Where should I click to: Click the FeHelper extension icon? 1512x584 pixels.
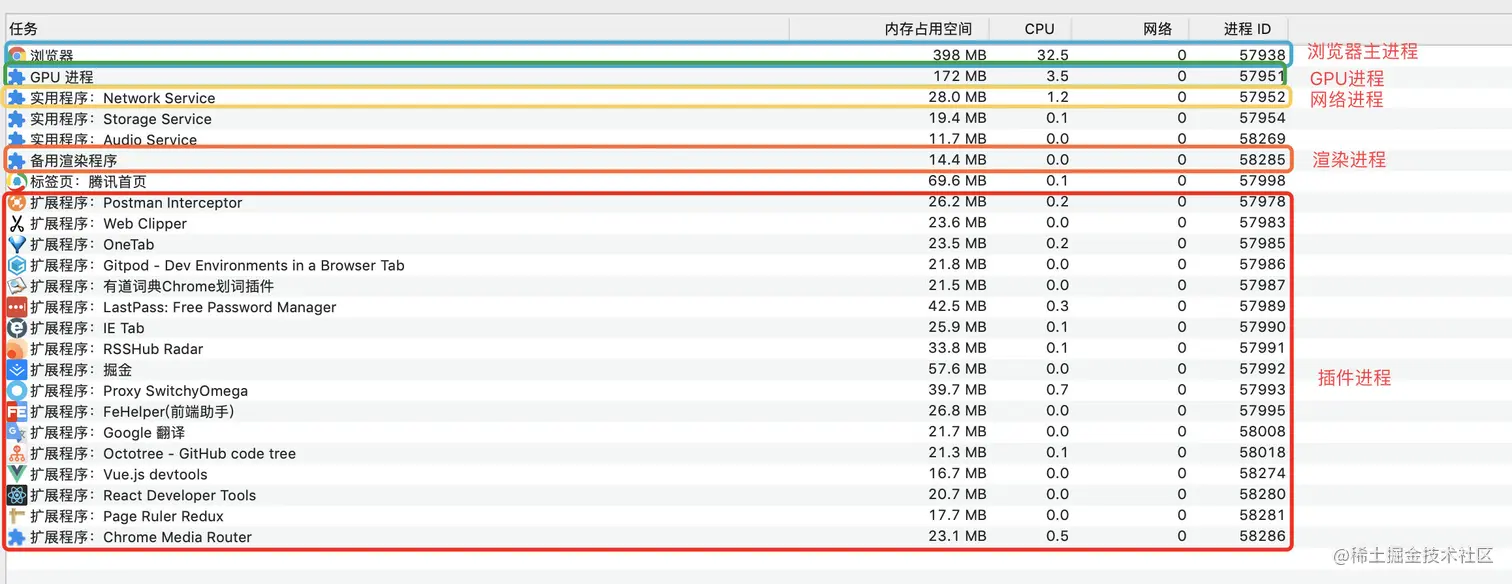[17, 412]
